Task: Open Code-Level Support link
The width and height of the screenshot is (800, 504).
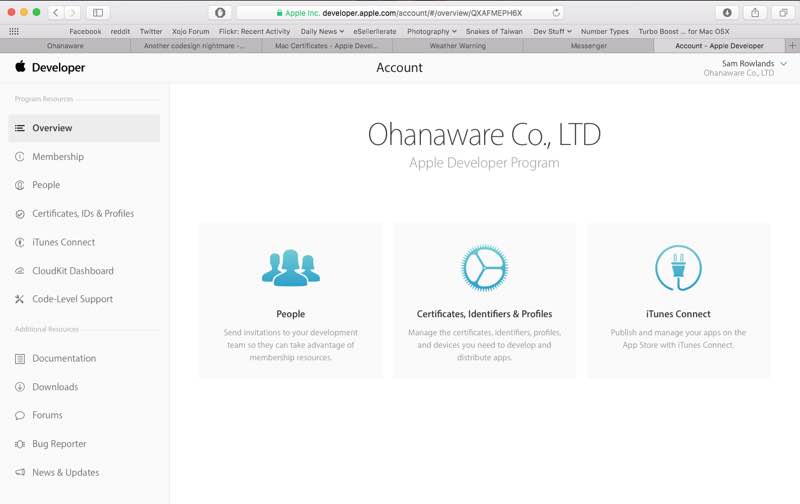Action: click(x=72, y=299)
